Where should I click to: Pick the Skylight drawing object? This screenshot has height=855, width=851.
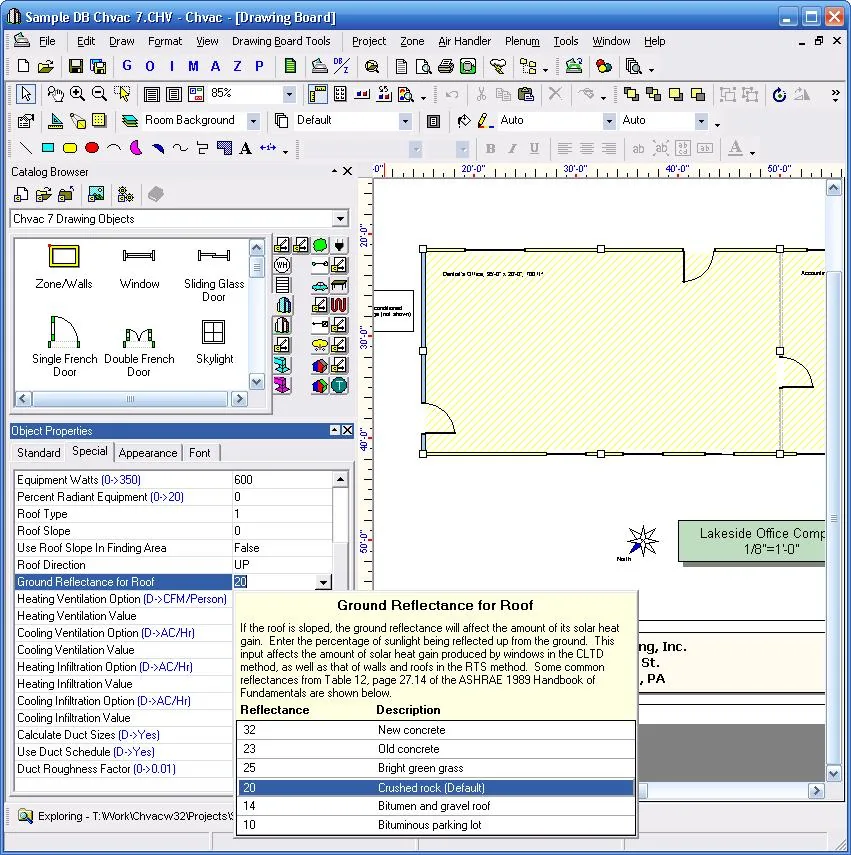[x=214, y=341]
